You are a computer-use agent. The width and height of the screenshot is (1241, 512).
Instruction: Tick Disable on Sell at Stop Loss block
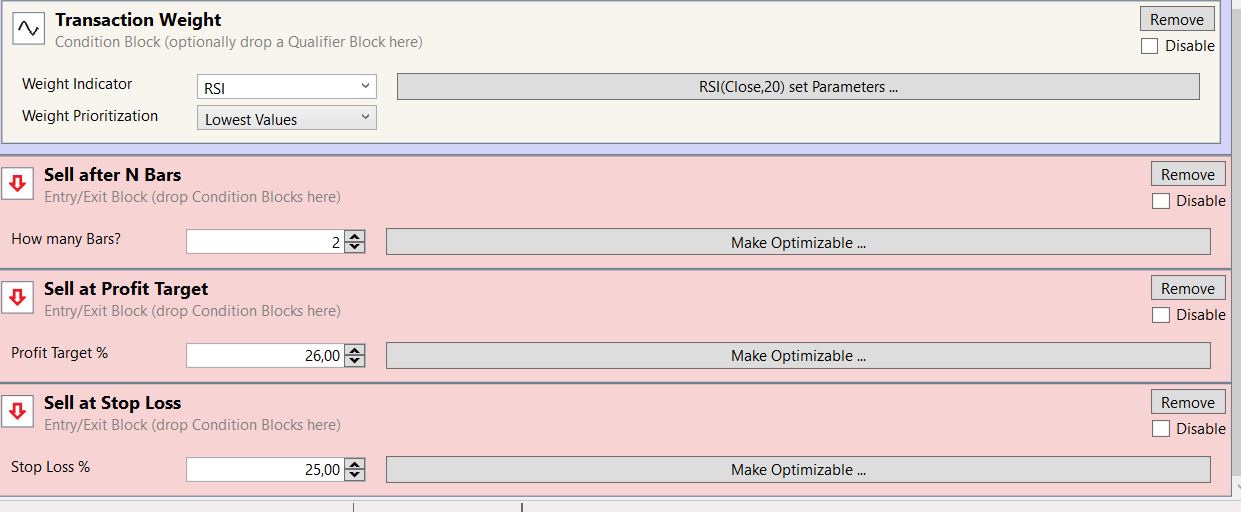click(1161, 429)
